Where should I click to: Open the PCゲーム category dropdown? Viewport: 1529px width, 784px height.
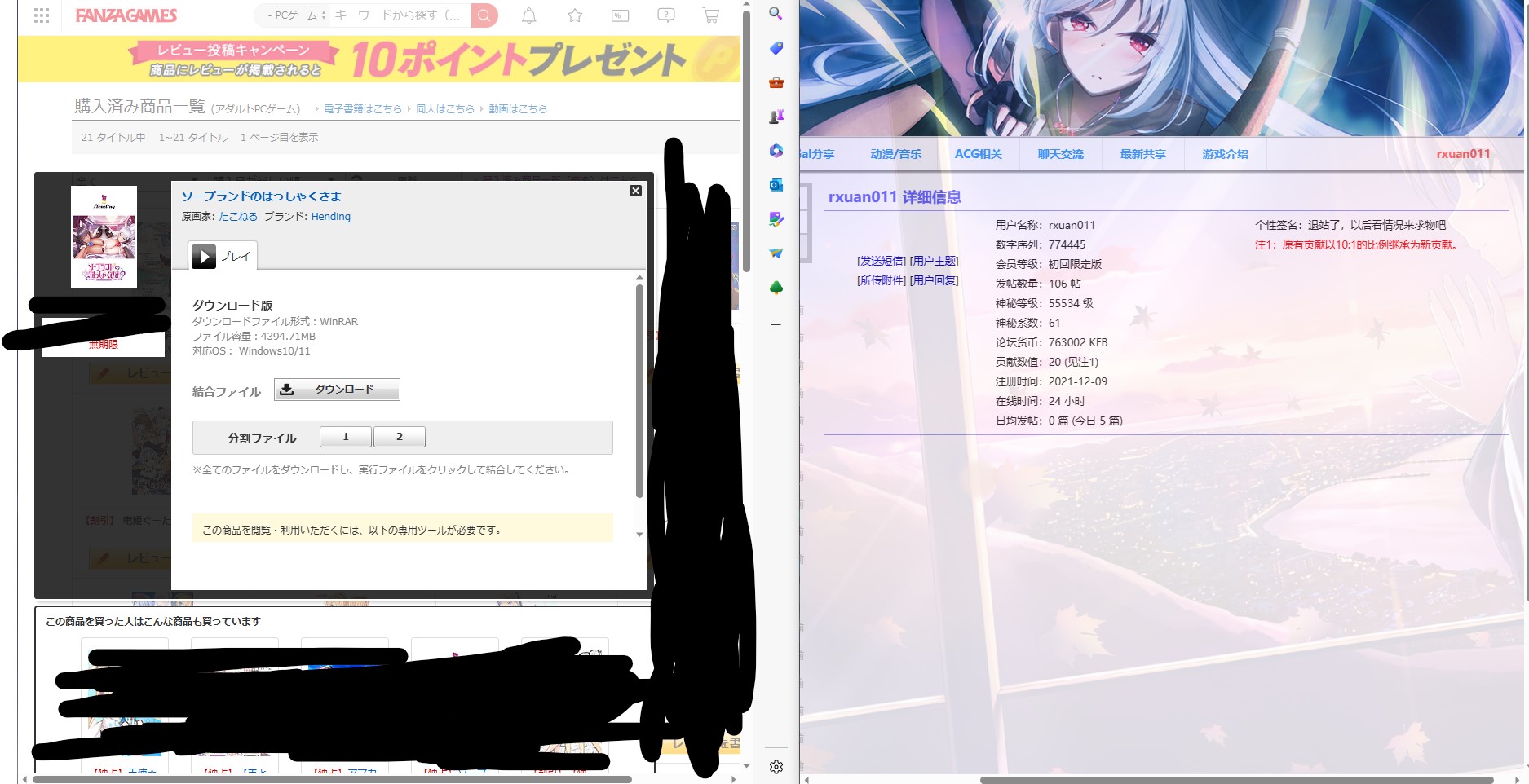pos(296,15)
